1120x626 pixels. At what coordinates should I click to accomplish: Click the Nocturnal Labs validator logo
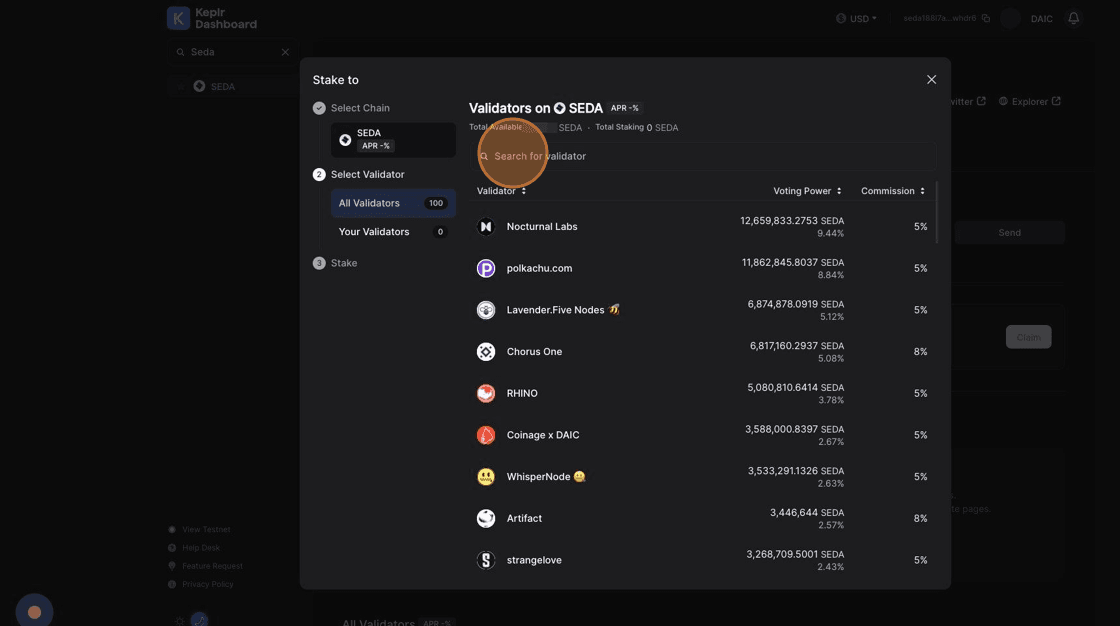point(486,227)
